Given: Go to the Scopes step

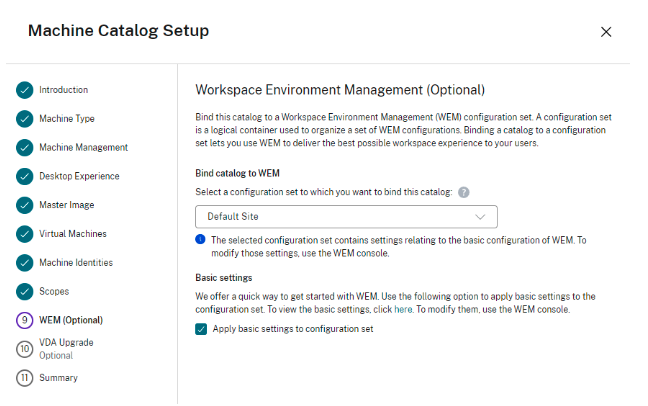Looking at the screenshot, I should coord(53,292).
